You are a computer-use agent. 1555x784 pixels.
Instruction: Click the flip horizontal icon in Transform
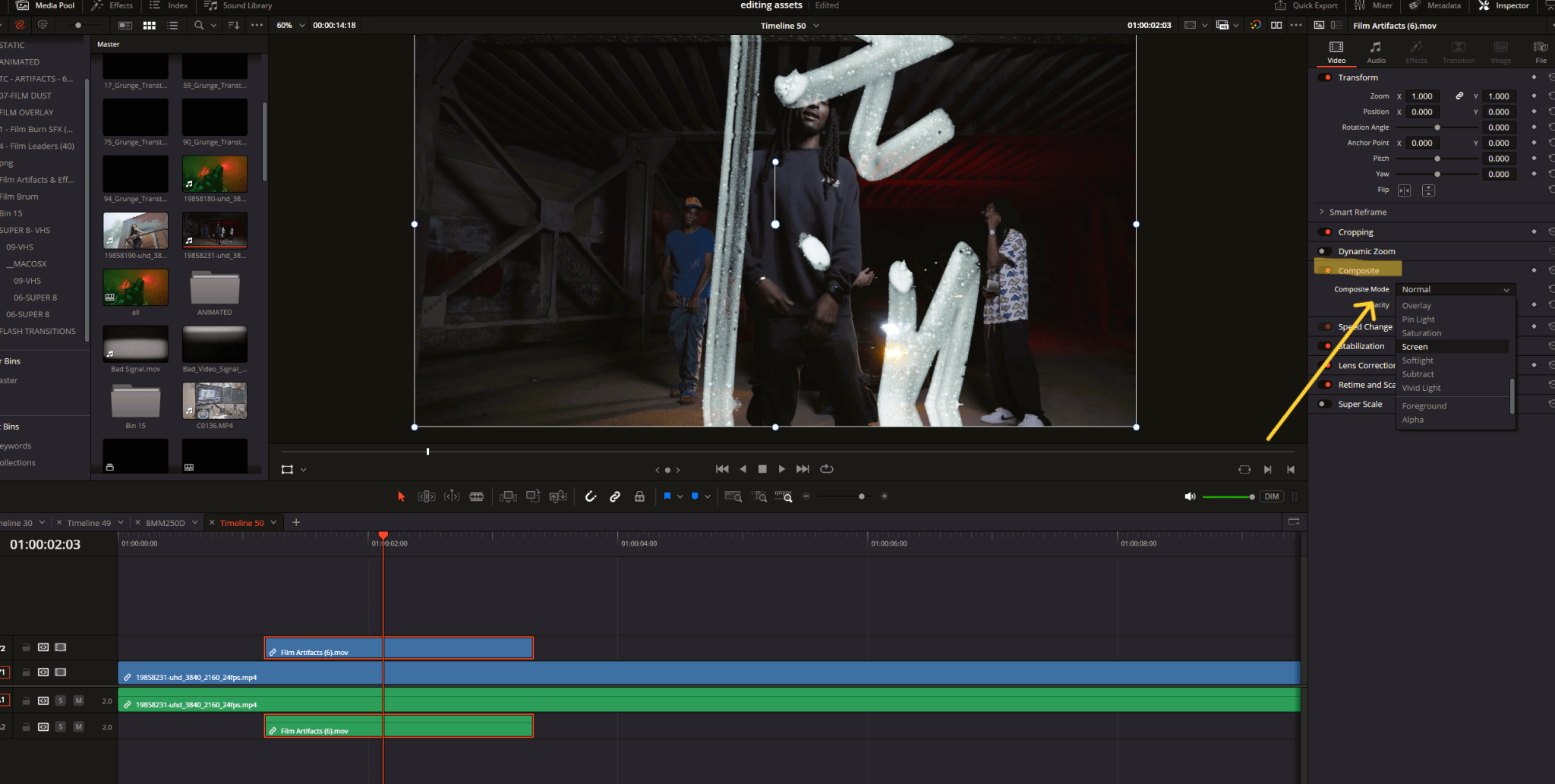point(1404,190)
